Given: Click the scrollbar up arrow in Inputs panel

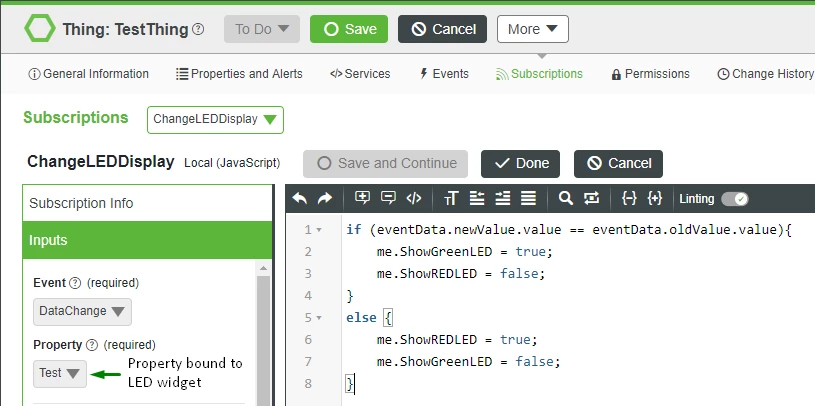Looking at the screenshot, I should [x=264, y=268].
